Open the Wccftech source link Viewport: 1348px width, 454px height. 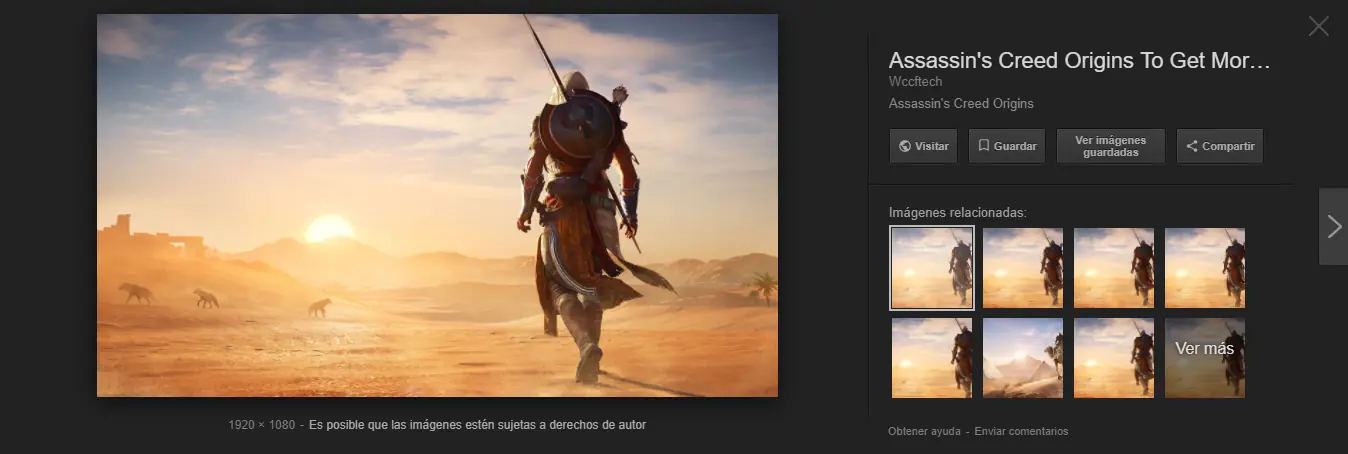pyautogui.click(x=916, y=82)
